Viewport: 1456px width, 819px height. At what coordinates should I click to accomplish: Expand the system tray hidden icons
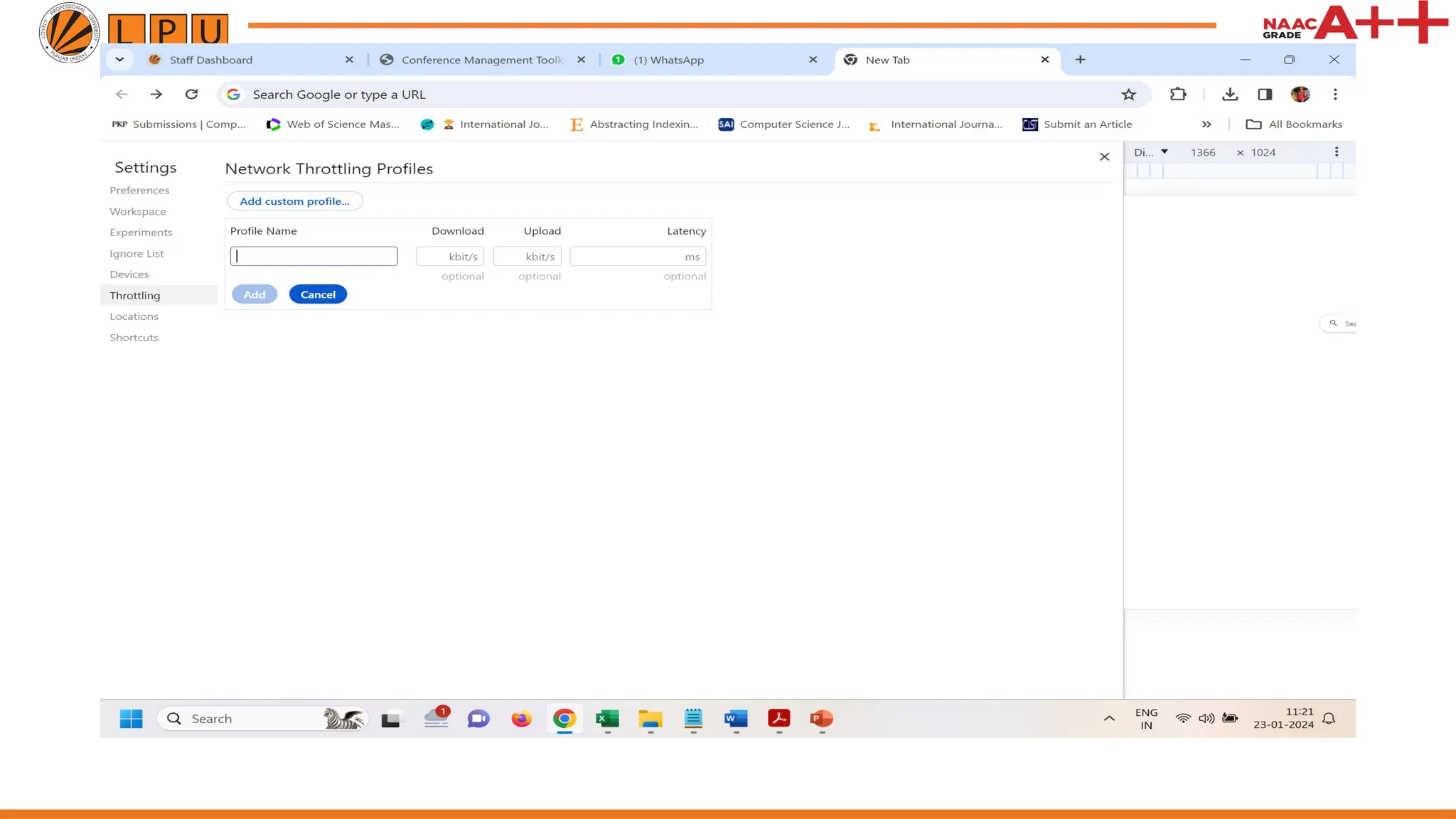pos(1109,719)
